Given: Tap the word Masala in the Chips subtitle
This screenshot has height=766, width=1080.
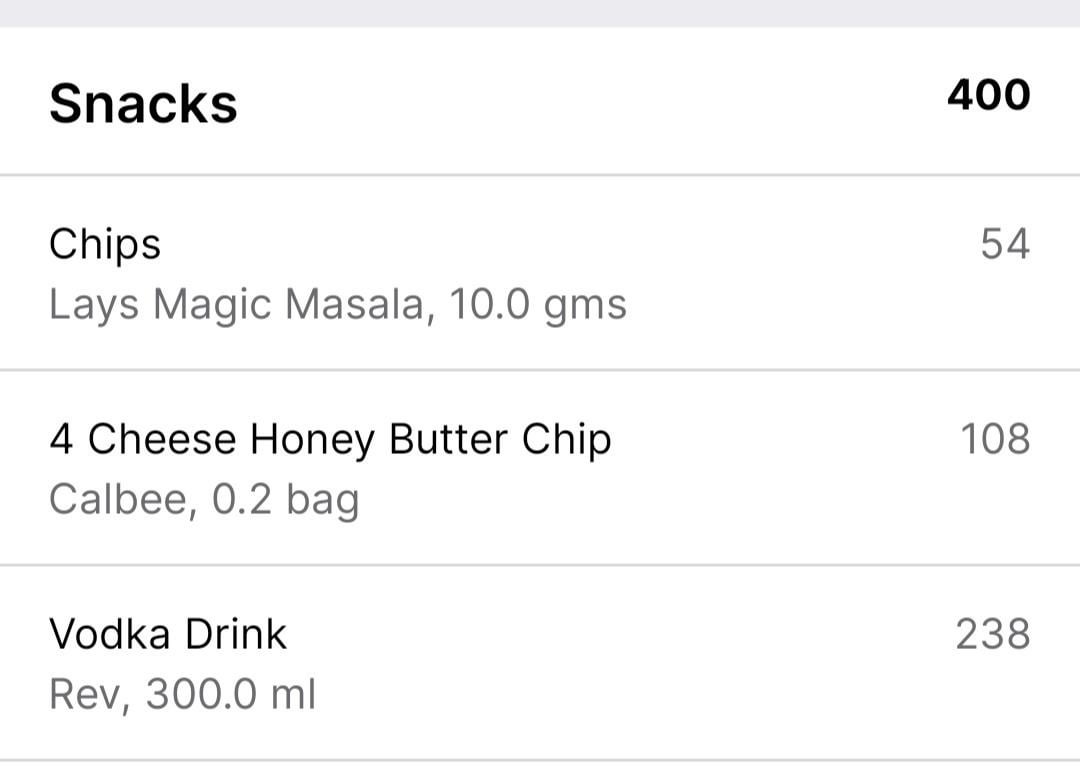Looking at the screenshot, I should point(354,304).
